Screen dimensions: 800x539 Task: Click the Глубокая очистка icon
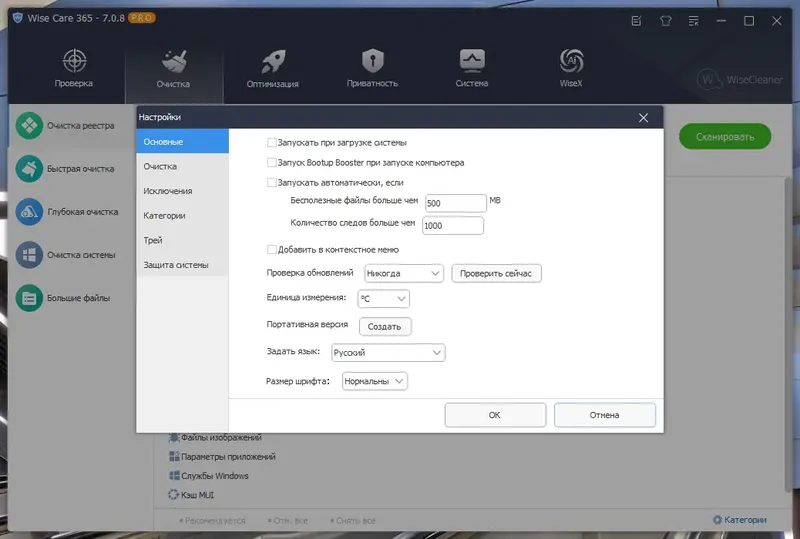pyautogui.click(x=29, y=212)
